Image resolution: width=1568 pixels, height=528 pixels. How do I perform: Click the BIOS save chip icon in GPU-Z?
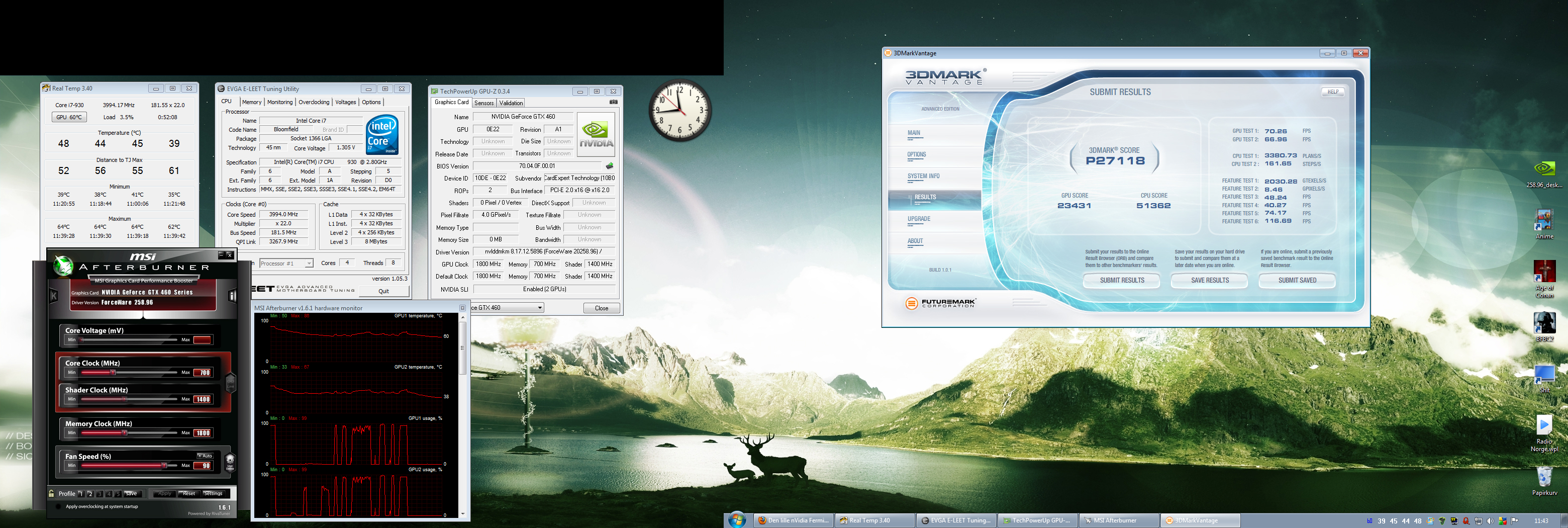coord(609,165)
